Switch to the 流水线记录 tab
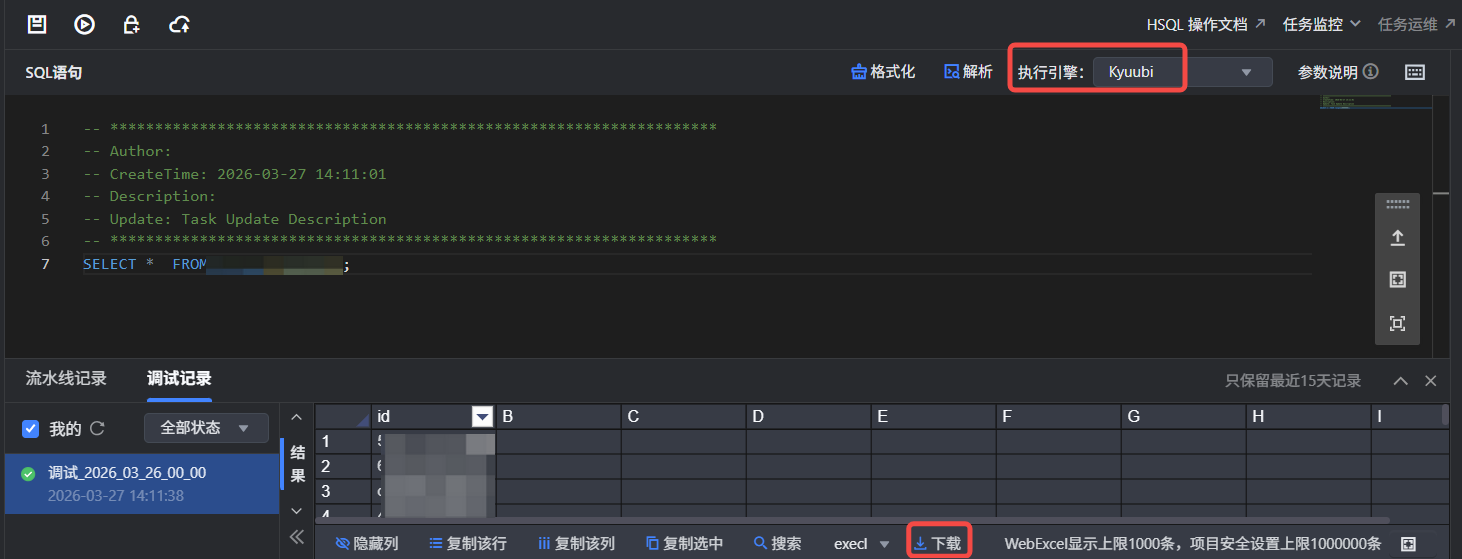This screenshot has height=559, width=1462. (x=66, y=379)
